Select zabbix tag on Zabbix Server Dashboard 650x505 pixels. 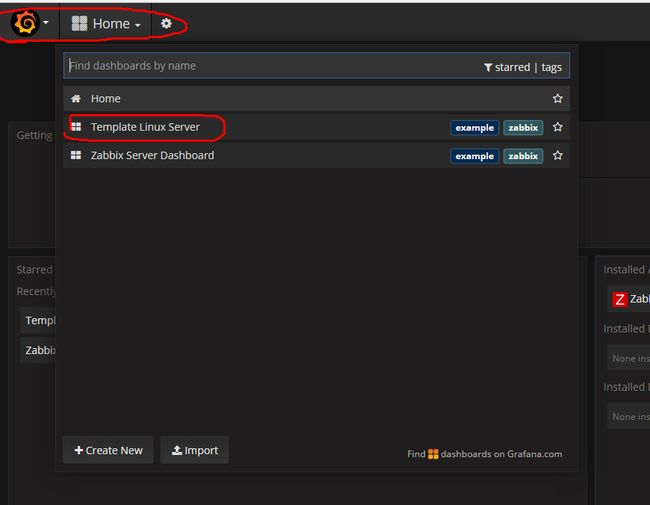tap(523, 156)
